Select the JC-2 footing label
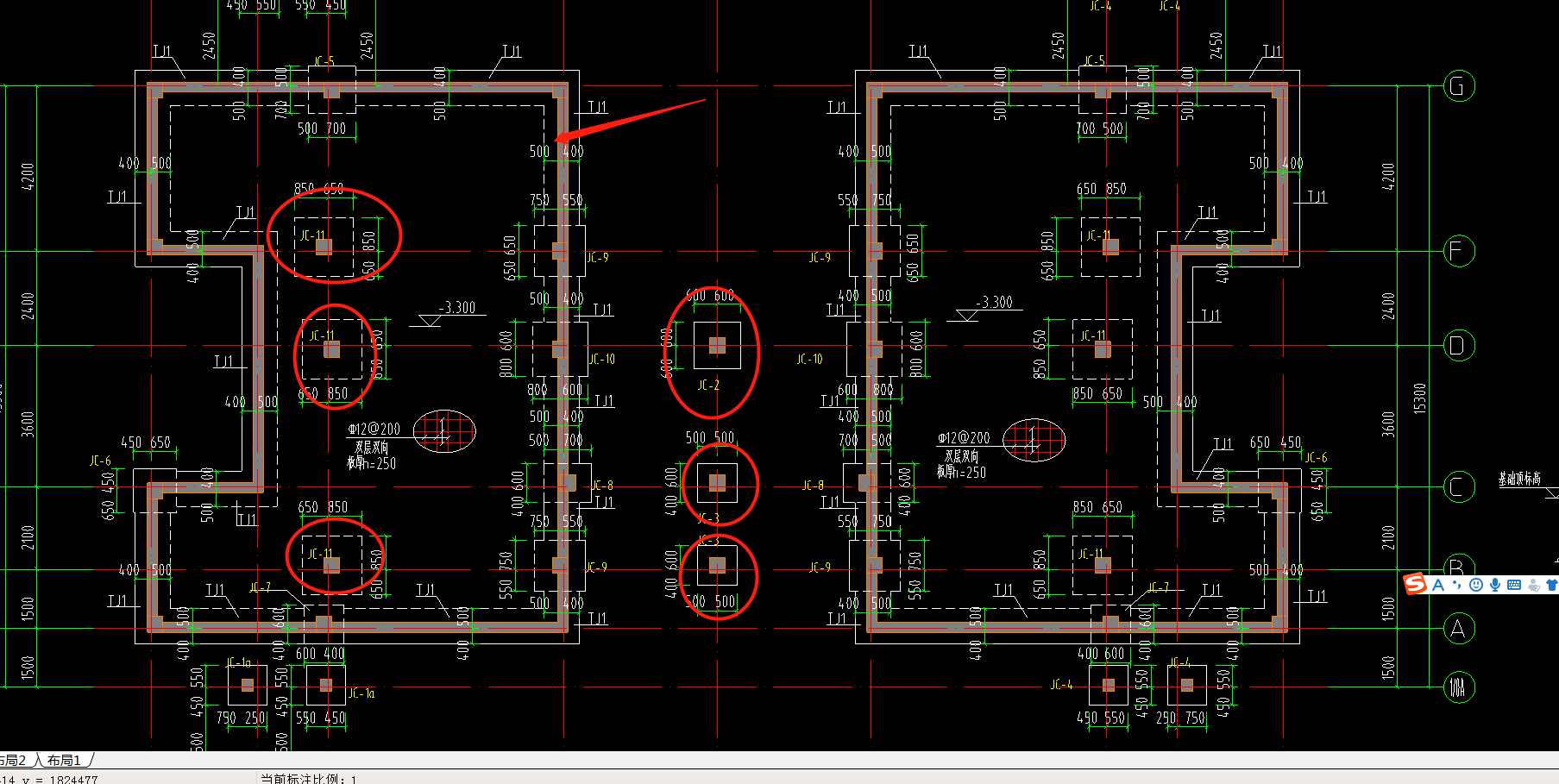Screen dimensions: 1559x784 coord(708,385)
